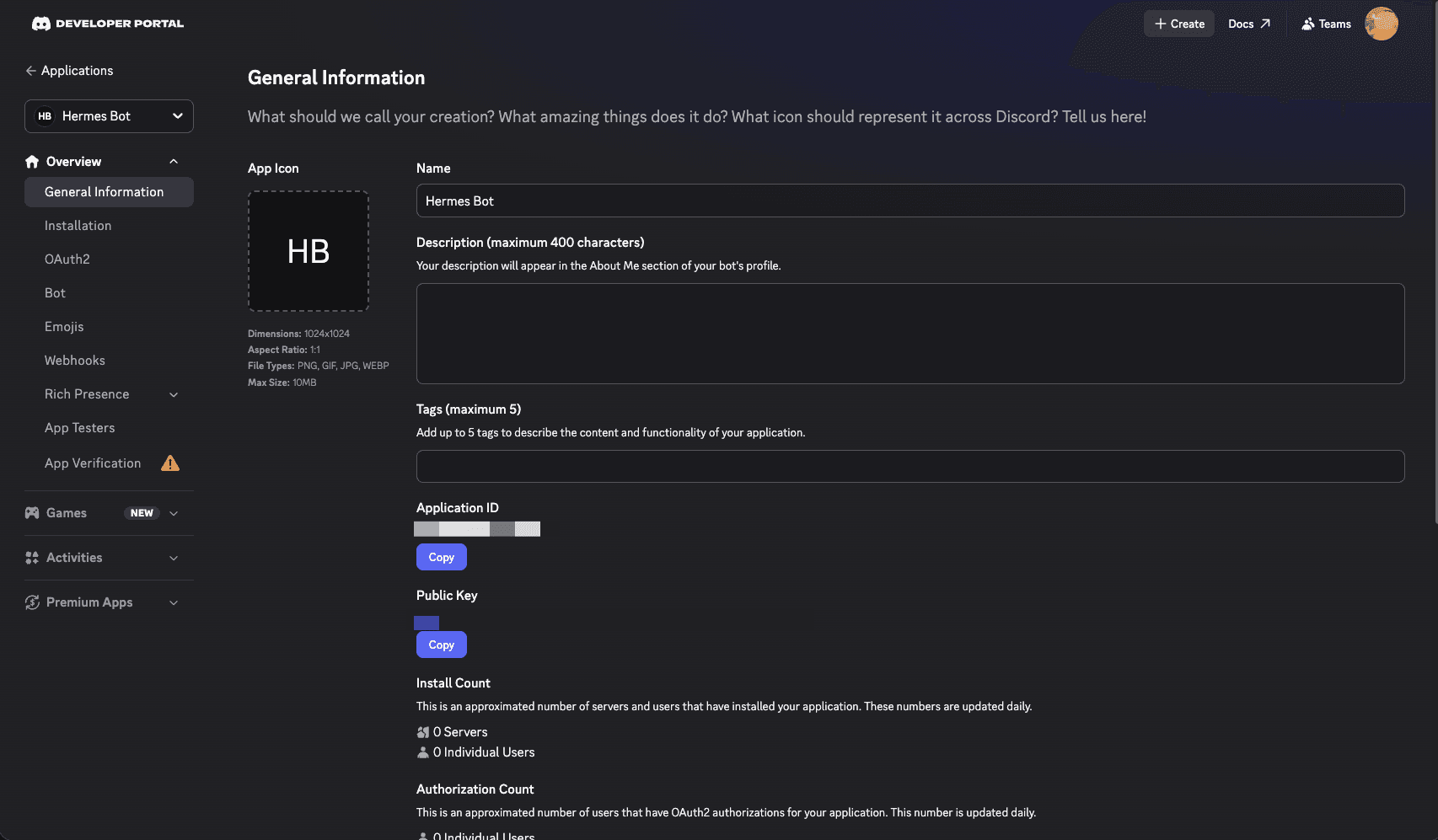Click the Create button
This screenshot has height=840, width=1438.
tap(1179, 24)
